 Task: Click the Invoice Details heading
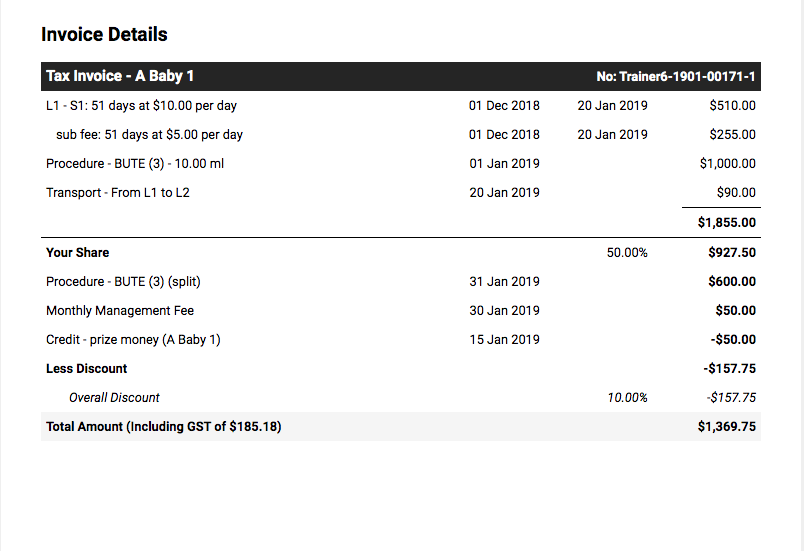104,34
